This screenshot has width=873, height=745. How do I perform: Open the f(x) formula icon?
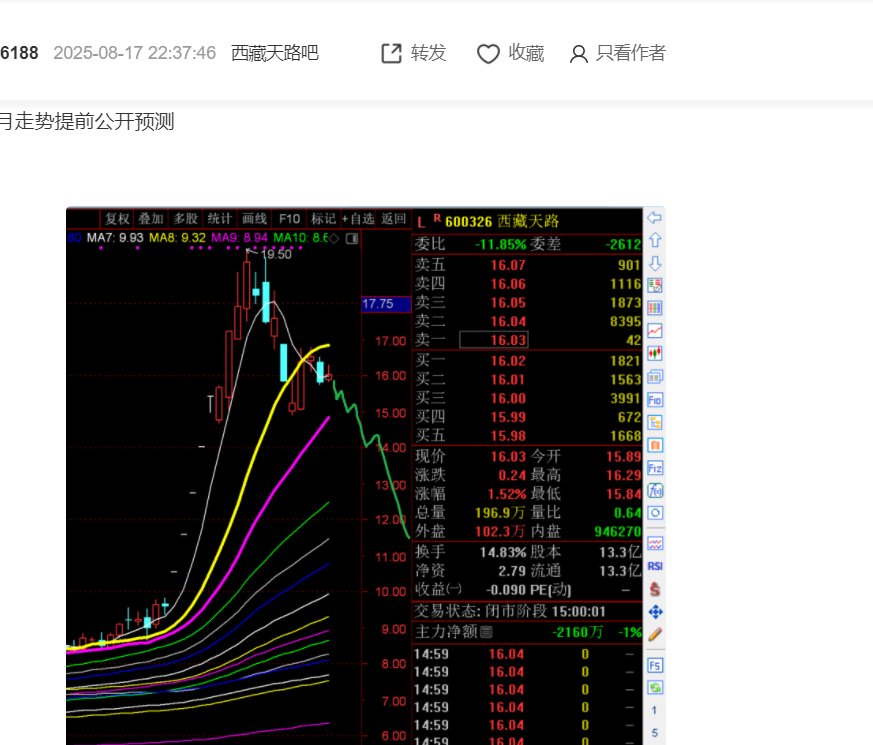(x=655, y=491)
